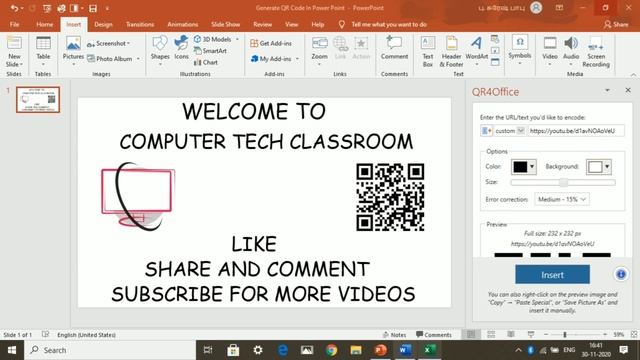This screenshot has height=360, width=640.
Task: Expand the 3D Models dropdown arrow
Action: pyautogui.click(x=237, y=39)
